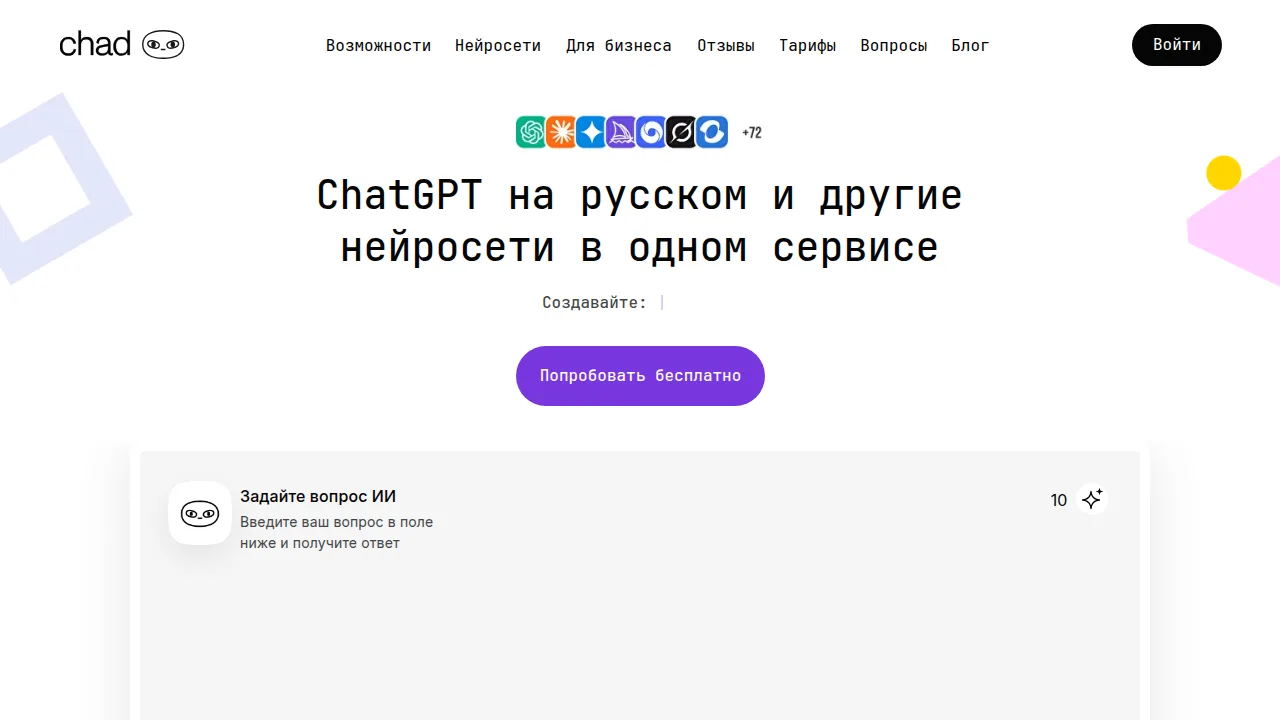Image resolution: width=1280 pixels, height=720 pixels.
Task: Click the Войти login button
Action: coord(1177,45)
